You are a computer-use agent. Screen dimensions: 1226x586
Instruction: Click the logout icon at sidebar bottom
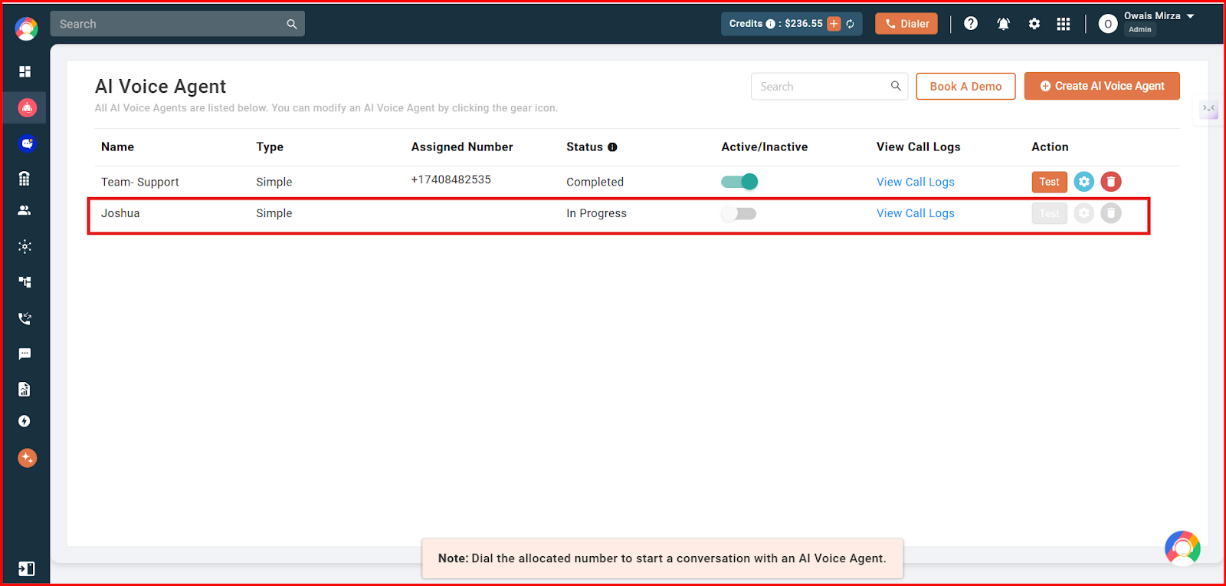(26, 569)
